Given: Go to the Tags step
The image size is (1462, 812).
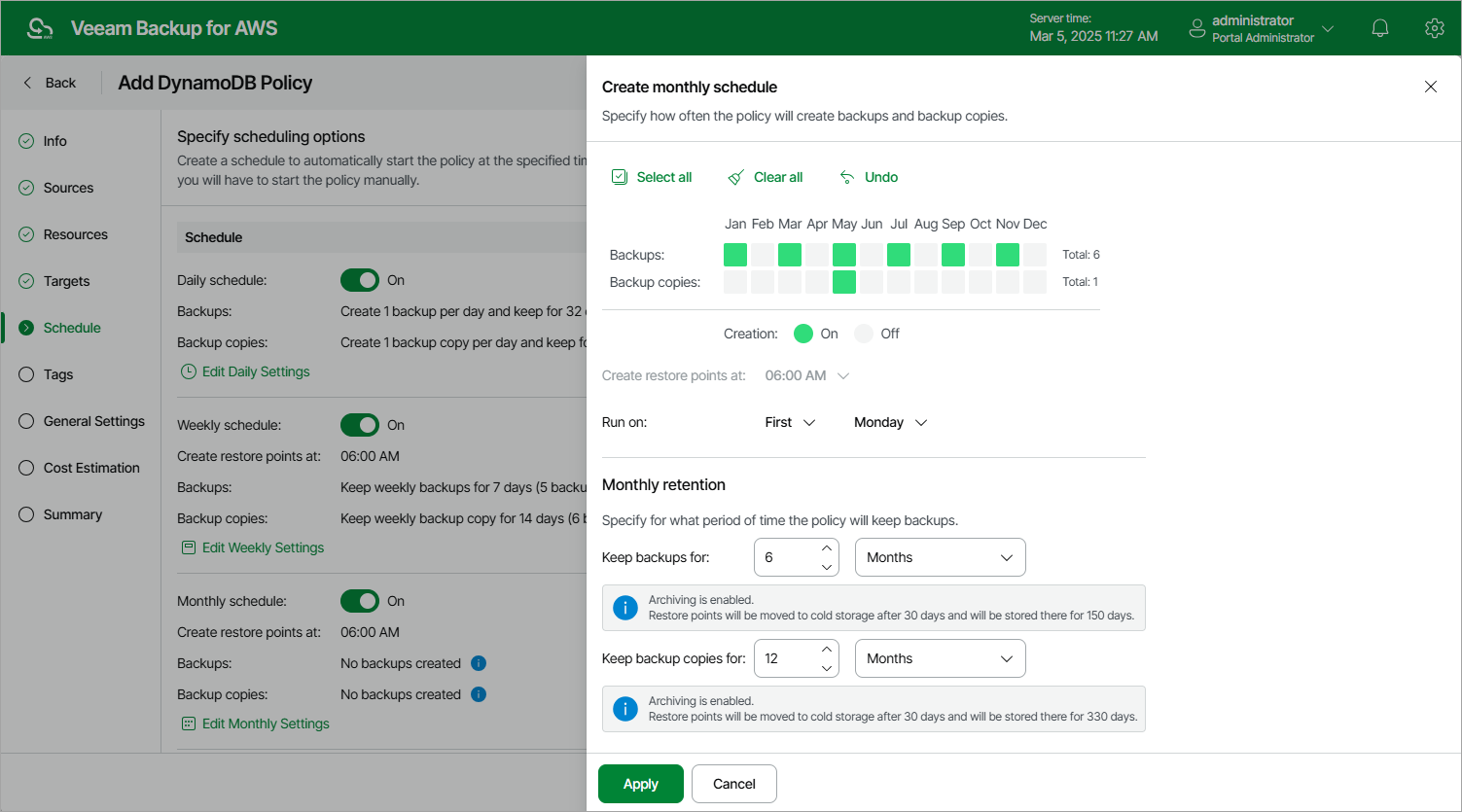Looking at the screenshot, I should pyautogui.click(x=57, y=374).
